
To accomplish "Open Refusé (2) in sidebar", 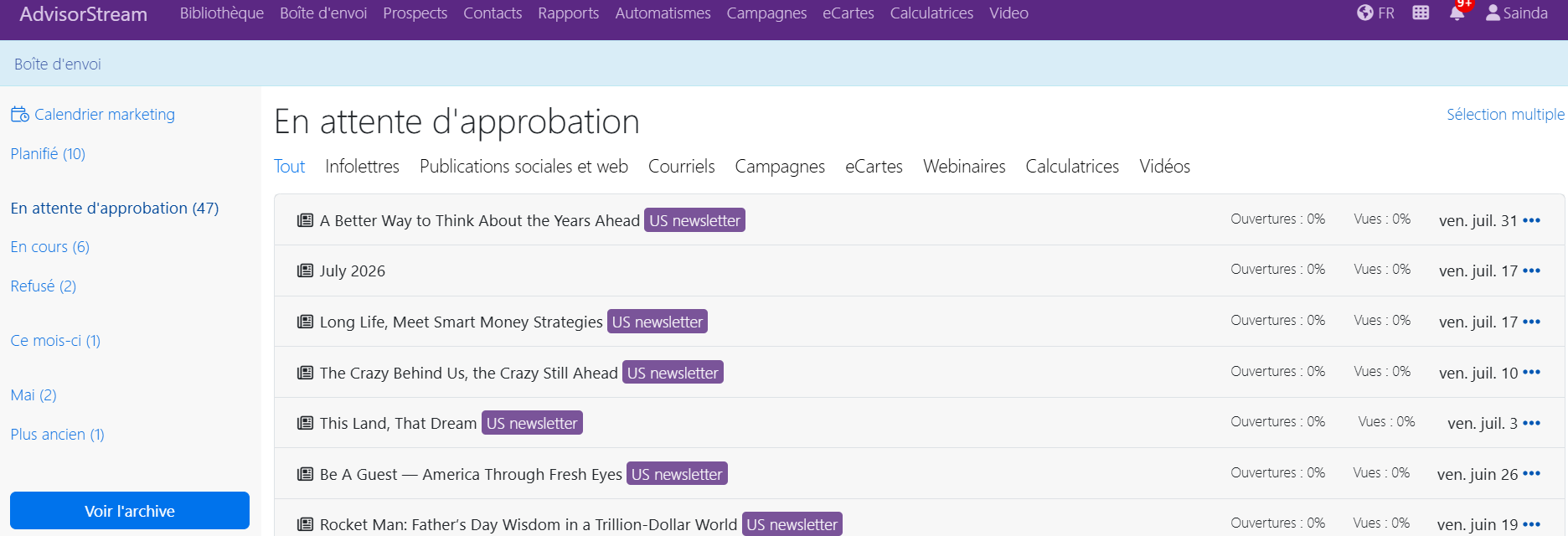I will [44, 286].
